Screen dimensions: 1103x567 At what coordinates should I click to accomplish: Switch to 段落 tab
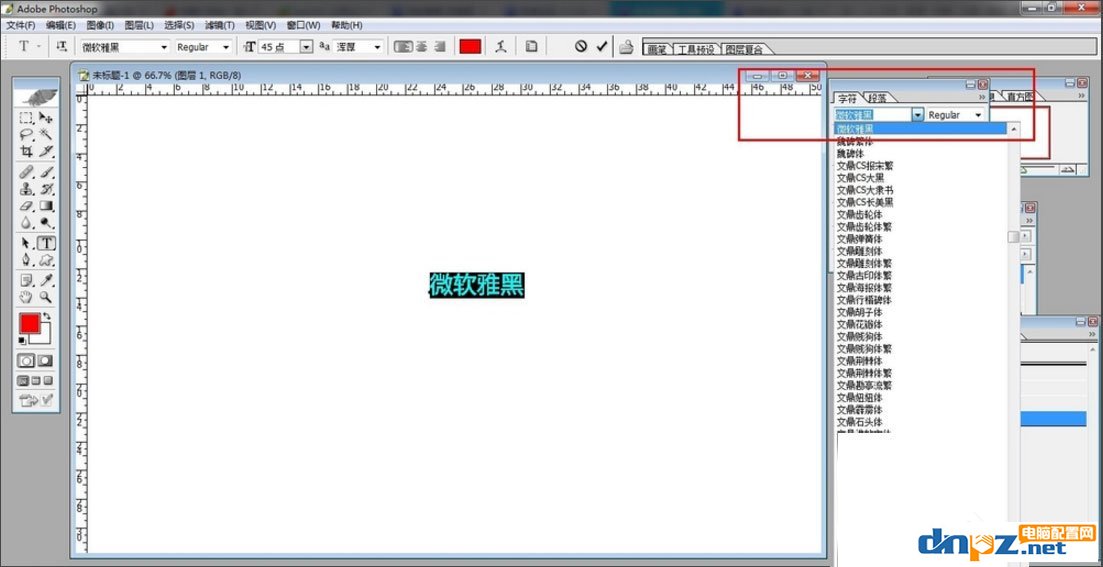(878, 98)
